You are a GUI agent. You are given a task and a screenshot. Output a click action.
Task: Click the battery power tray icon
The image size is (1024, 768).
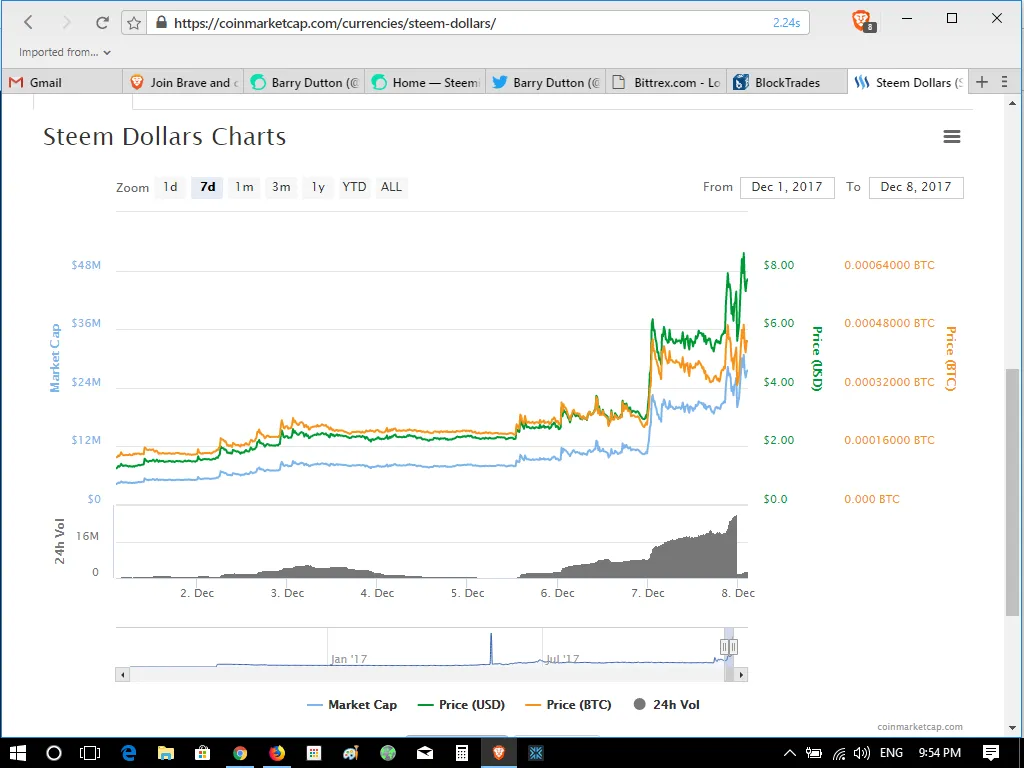[x=814, y=753]
